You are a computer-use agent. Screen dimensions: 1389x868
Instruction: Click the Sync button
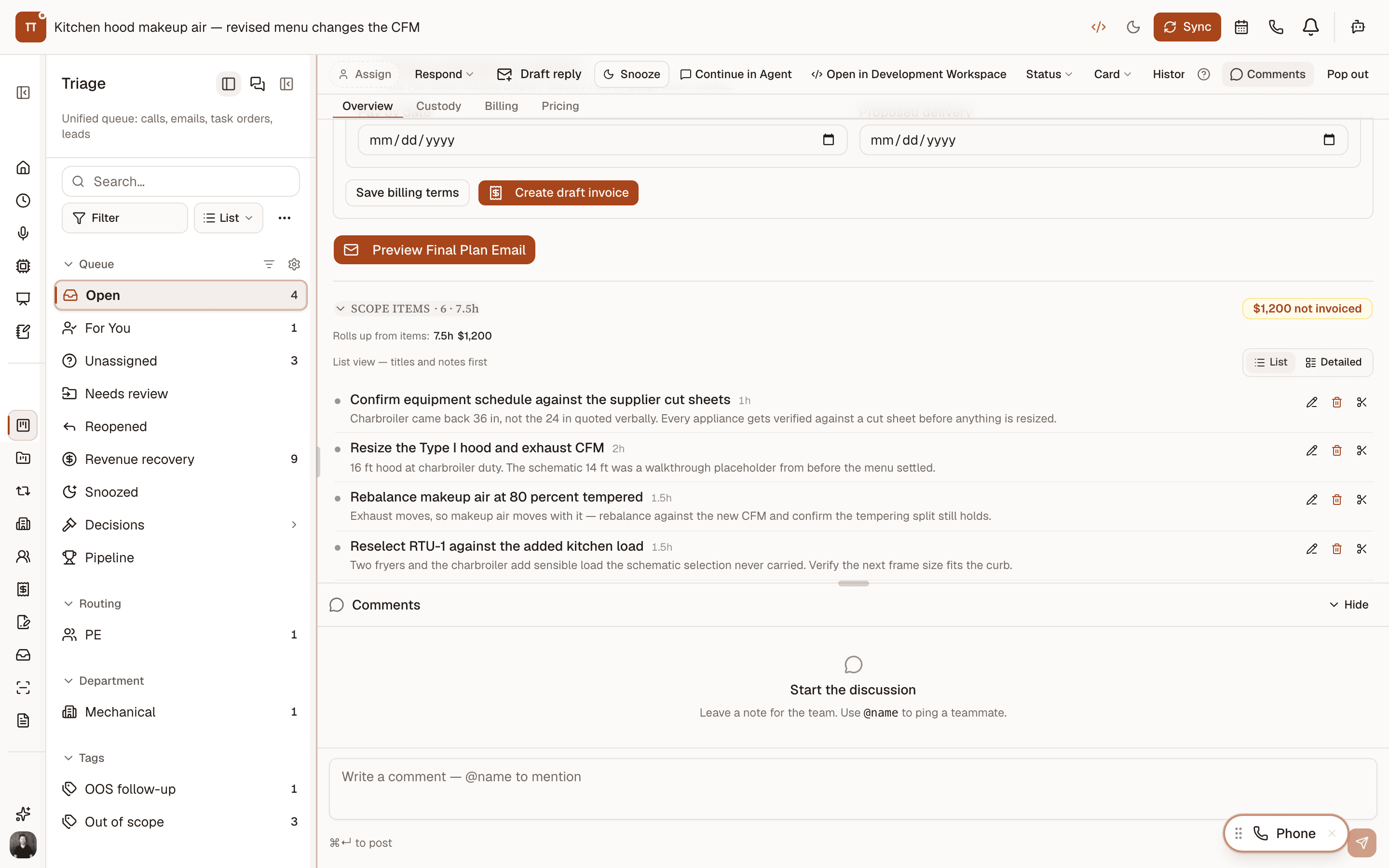(x=1187, y=27)
